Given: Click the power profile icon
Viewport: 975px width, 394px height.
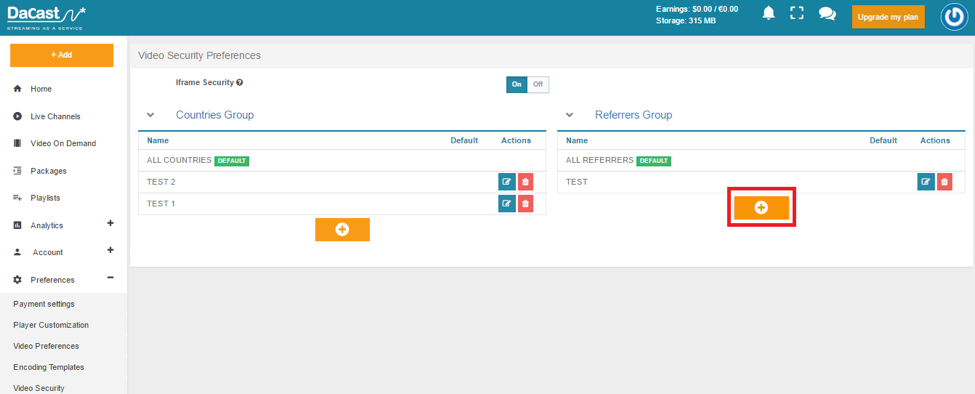Looking at the screenshot, I should [953, 17].
